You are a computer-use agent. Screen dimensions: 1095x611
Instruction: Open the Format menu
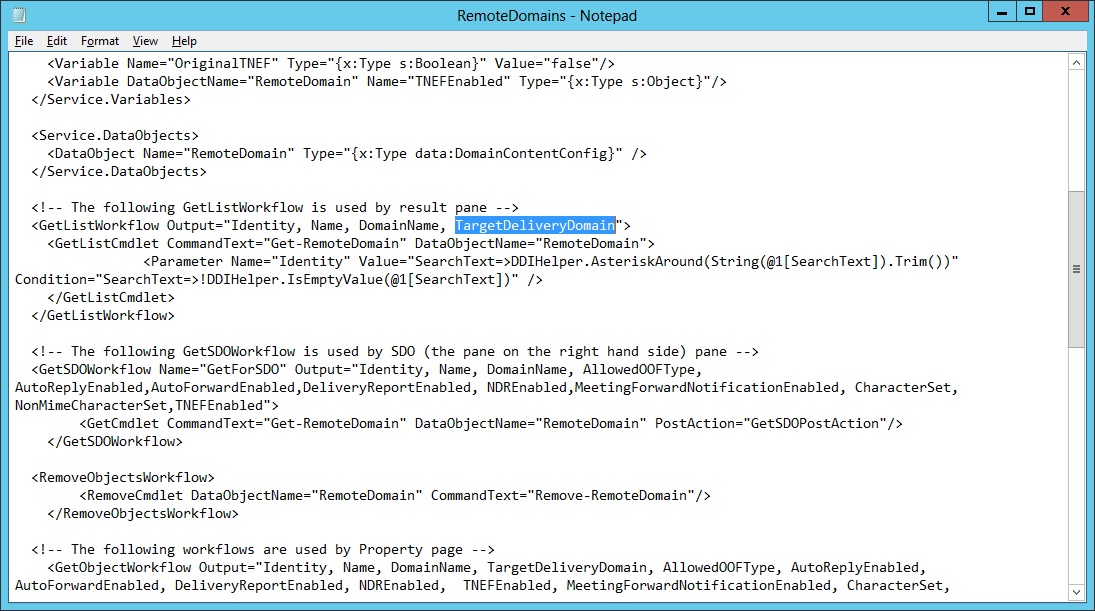[x=100, y=41]
